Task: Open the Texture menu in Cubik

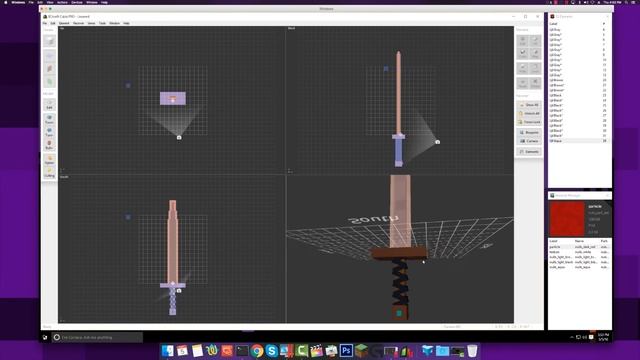Action: (78, 23)
